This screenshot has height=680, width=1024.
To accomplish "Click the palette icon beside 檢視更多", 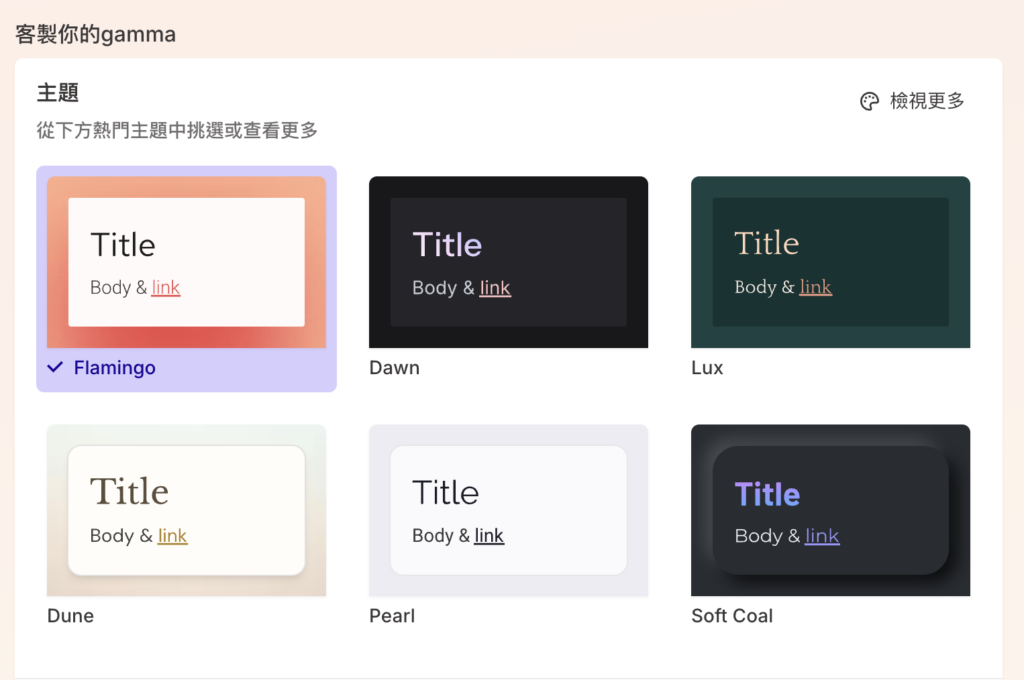I will tap(869, 101).
